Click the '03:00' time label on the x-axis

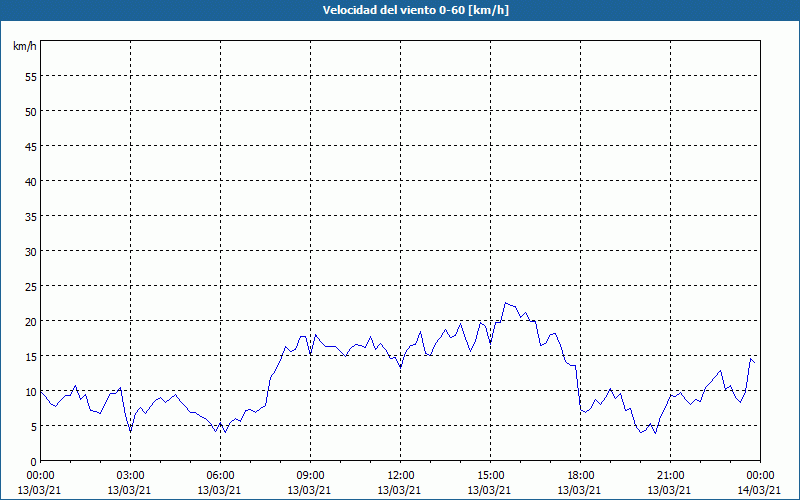(x=131, y=476)
